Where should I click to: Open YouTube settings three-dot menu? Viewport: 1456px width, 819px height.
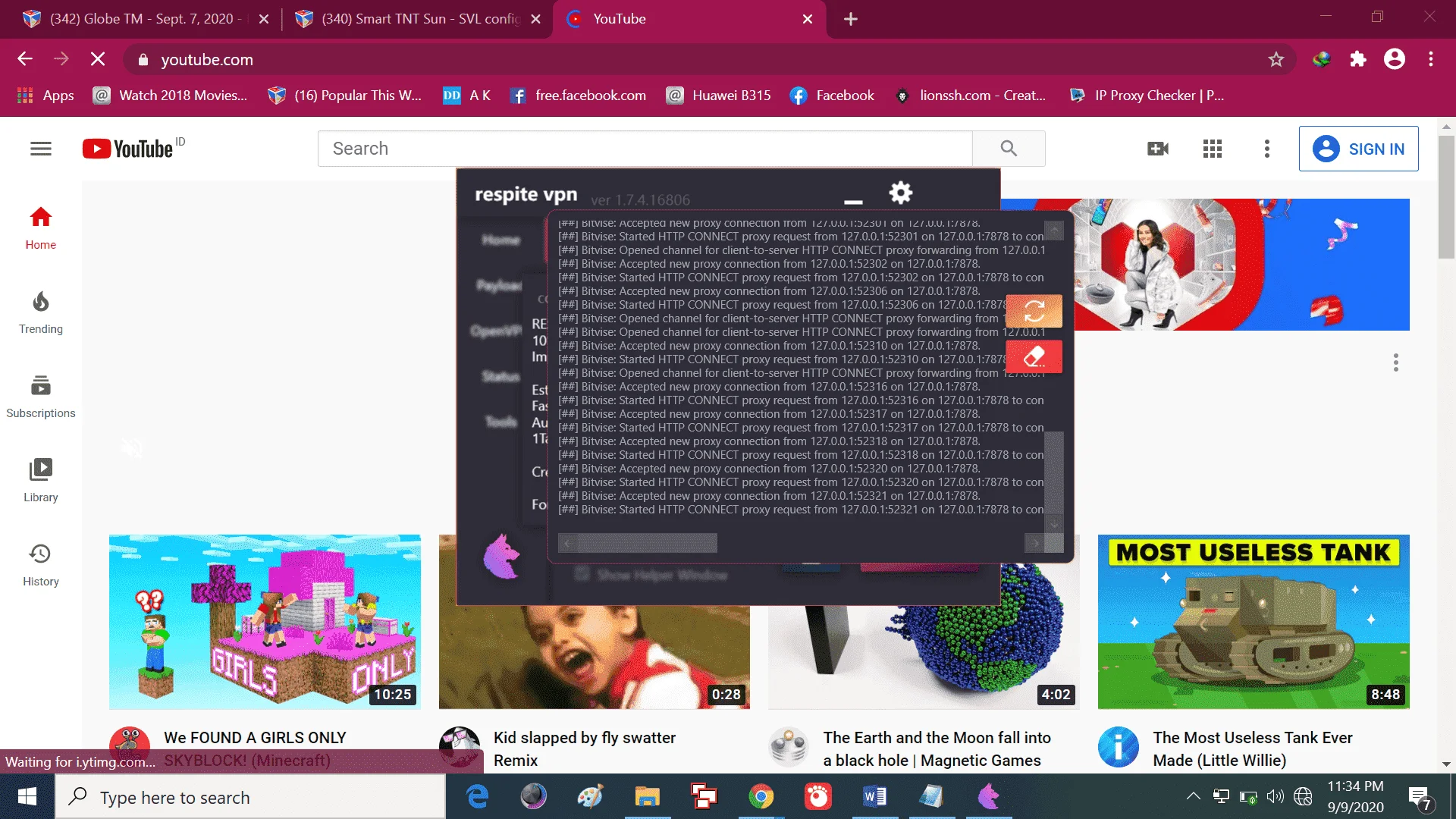pyautogui.click(x=1266, y=149)
